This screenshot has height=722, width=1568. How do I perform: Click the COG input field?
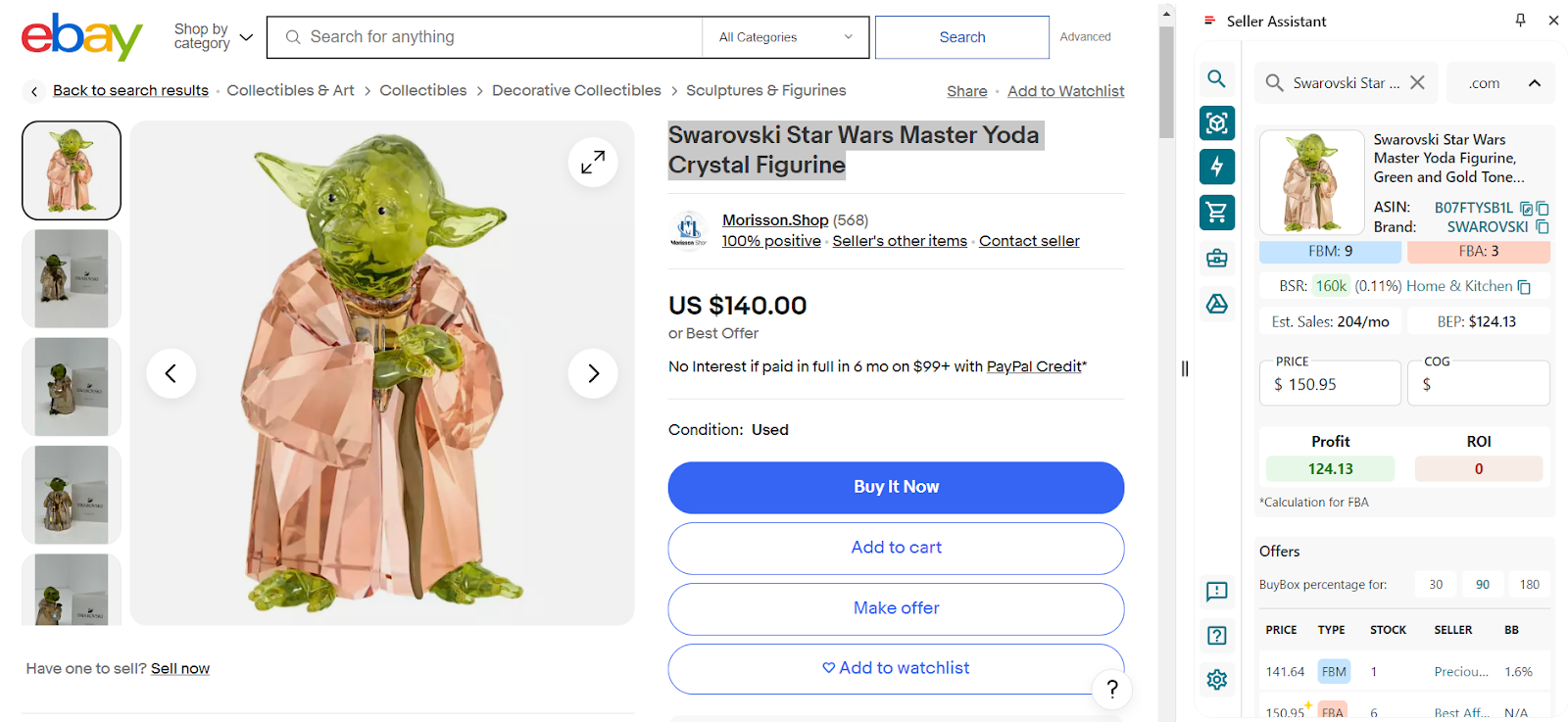[1485, 384]
